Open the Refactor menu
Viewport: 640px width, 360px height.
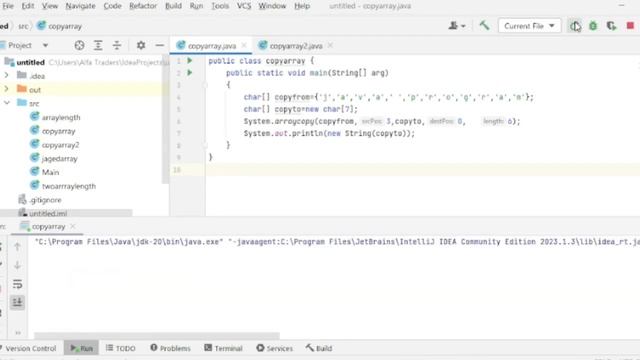click(143, 6)
